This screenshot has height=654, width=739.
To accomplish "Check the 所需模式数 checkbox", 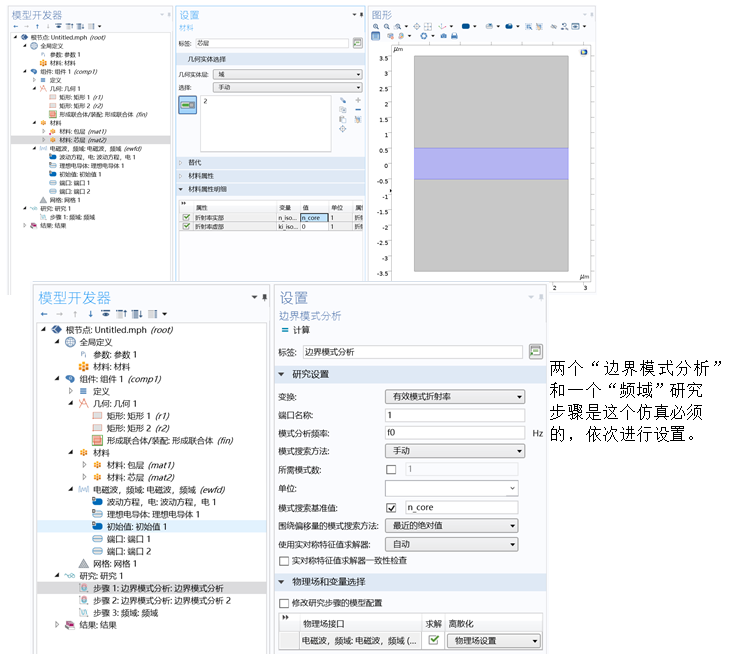I will coord(391,469).
